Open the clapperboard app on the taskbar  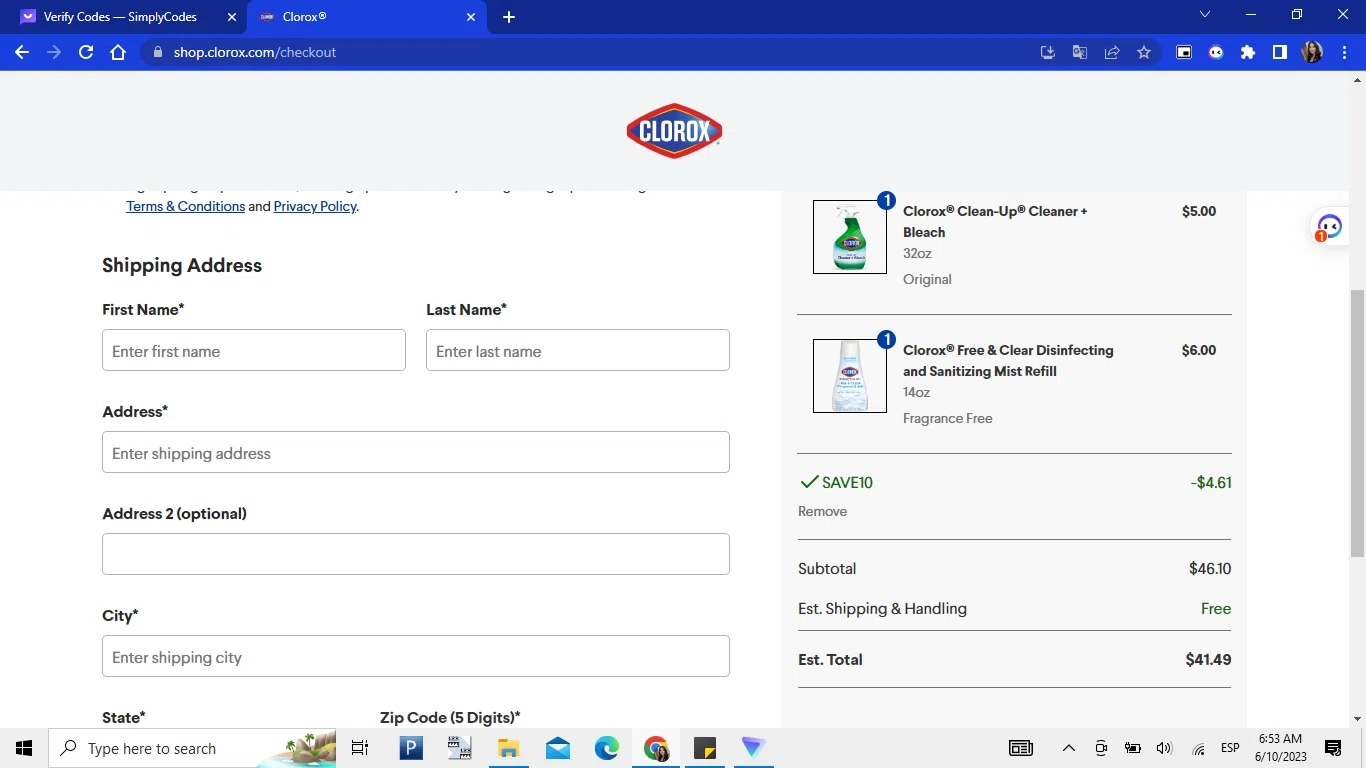click(459, 748)
